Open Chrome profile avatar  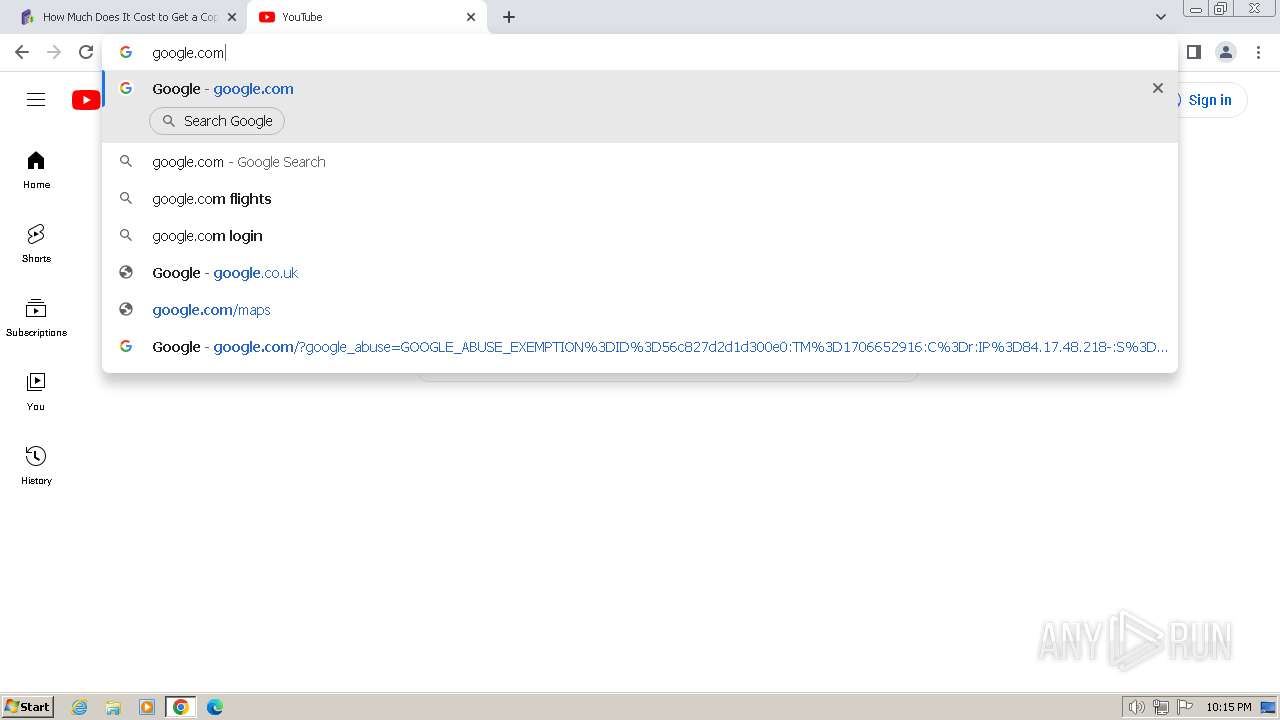[1225, 52]
